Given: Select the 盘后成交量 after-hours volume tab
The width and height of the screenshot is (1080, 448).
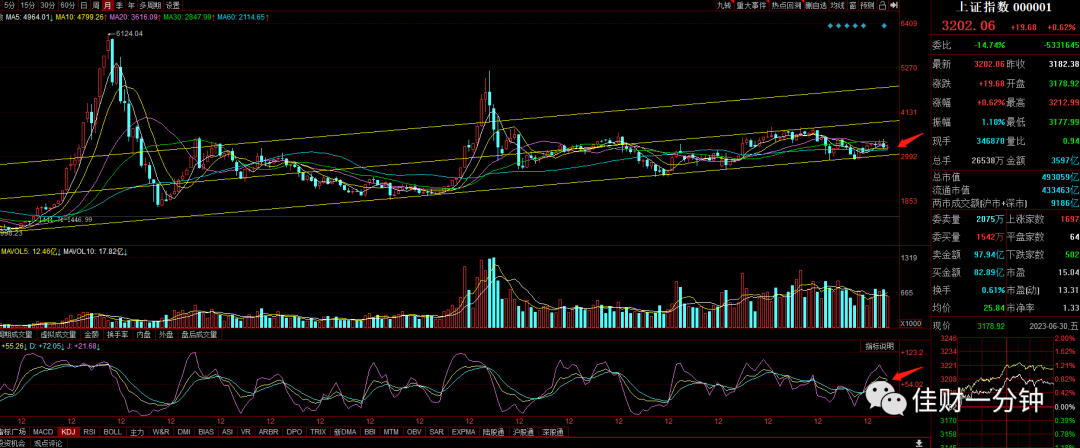Looking at the screenshot, I should [199, 334].
